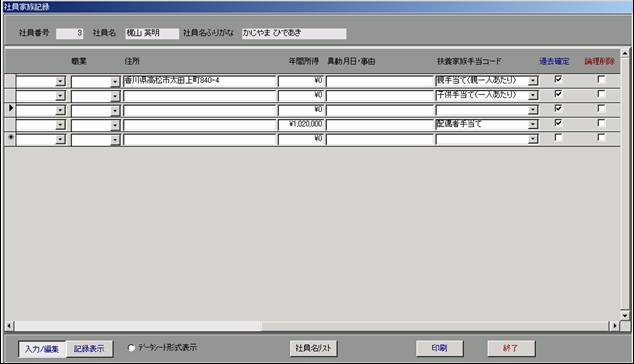Check 論理削除 in the 子供手当て row

point(601,94)
